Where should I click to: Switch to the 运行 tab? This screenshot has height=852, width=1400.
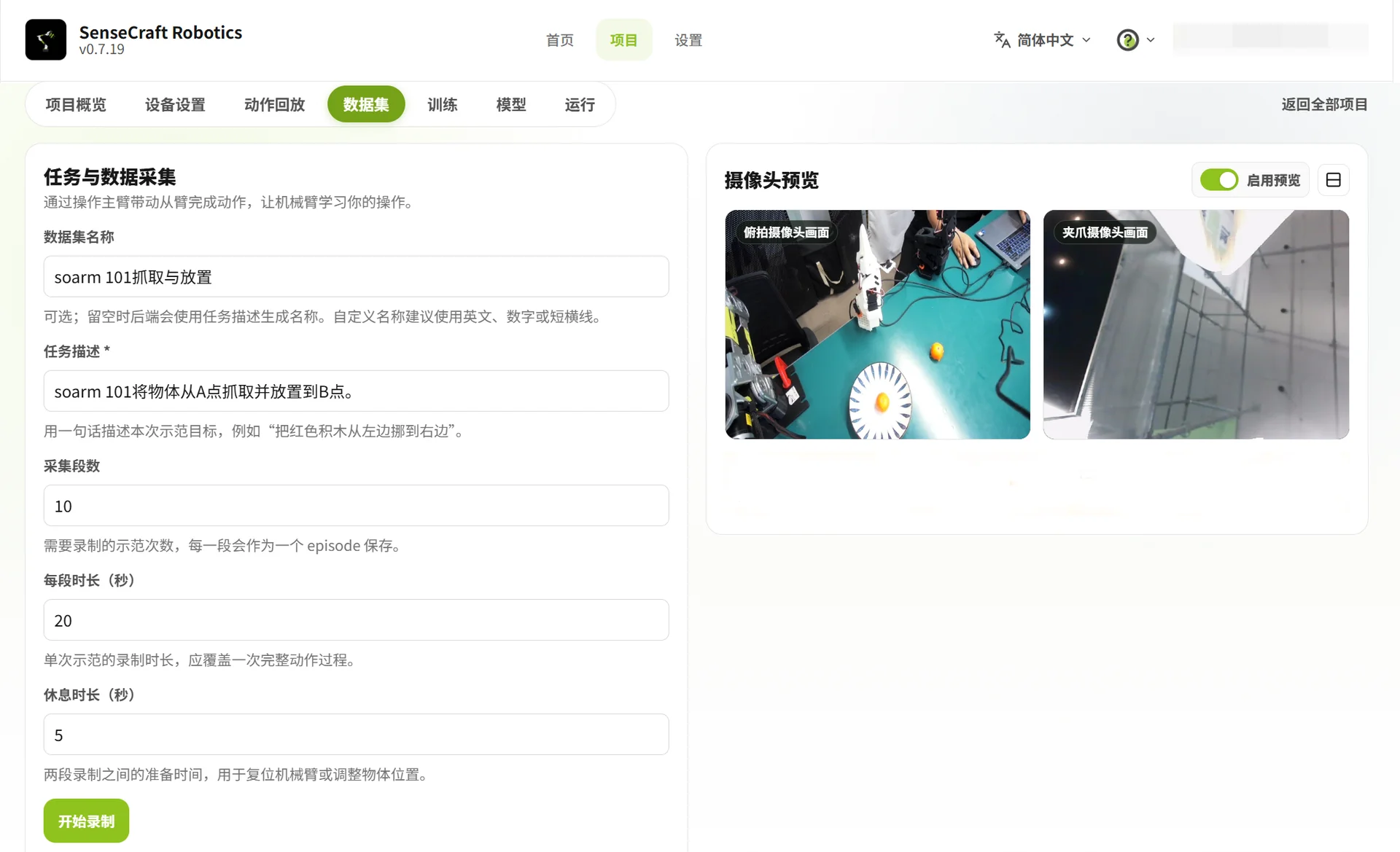click(x=580, y=104)
